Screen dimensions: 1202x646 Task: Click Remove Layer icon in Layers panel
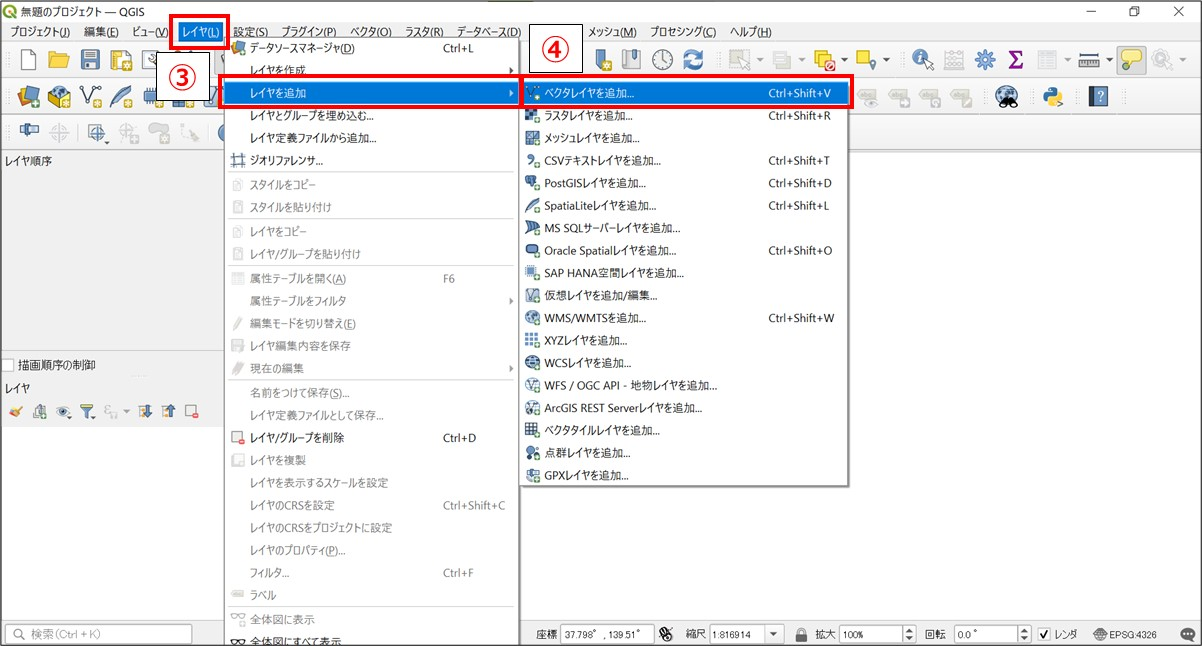click(192, 411)
